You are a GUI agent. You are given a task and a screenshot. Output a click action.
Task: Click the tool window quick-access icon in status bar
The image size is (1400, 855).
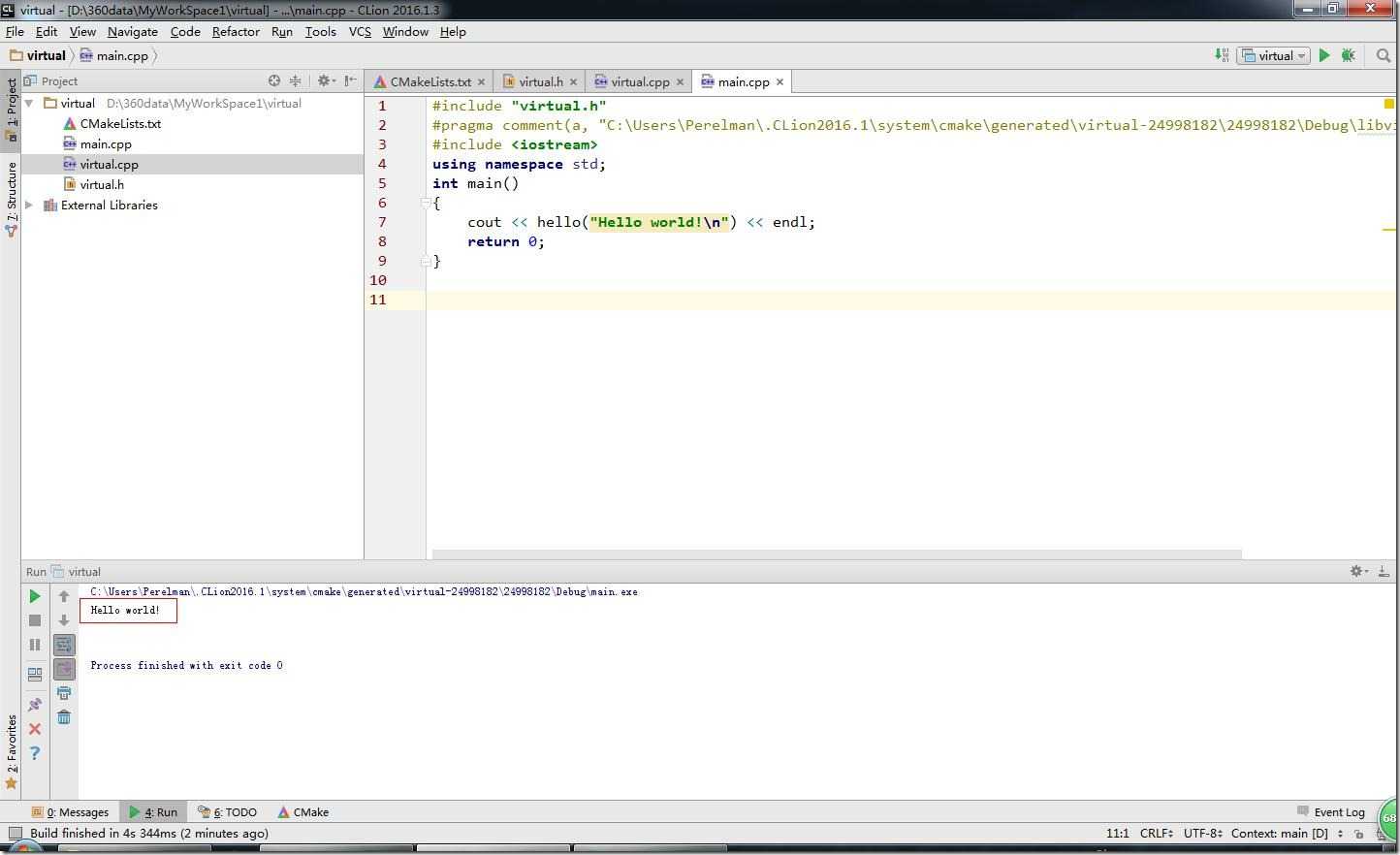coord(15,834)
